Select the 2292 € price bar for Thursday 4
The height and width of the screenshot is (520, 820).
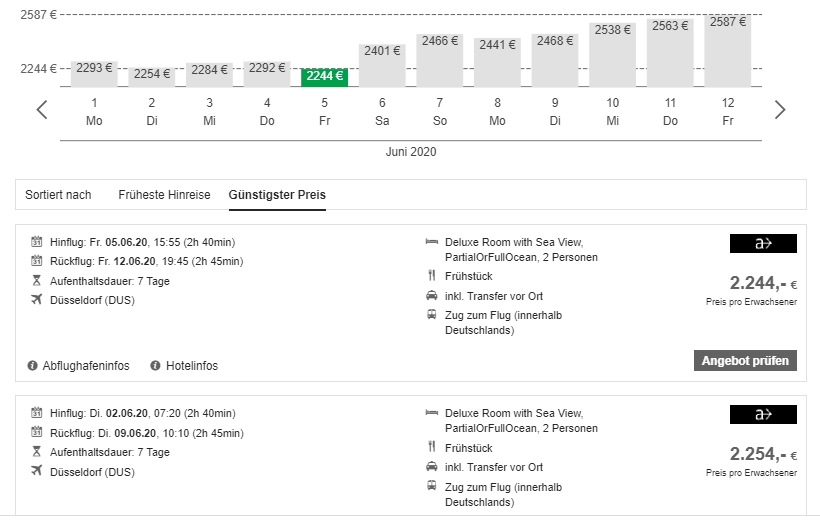267,74
